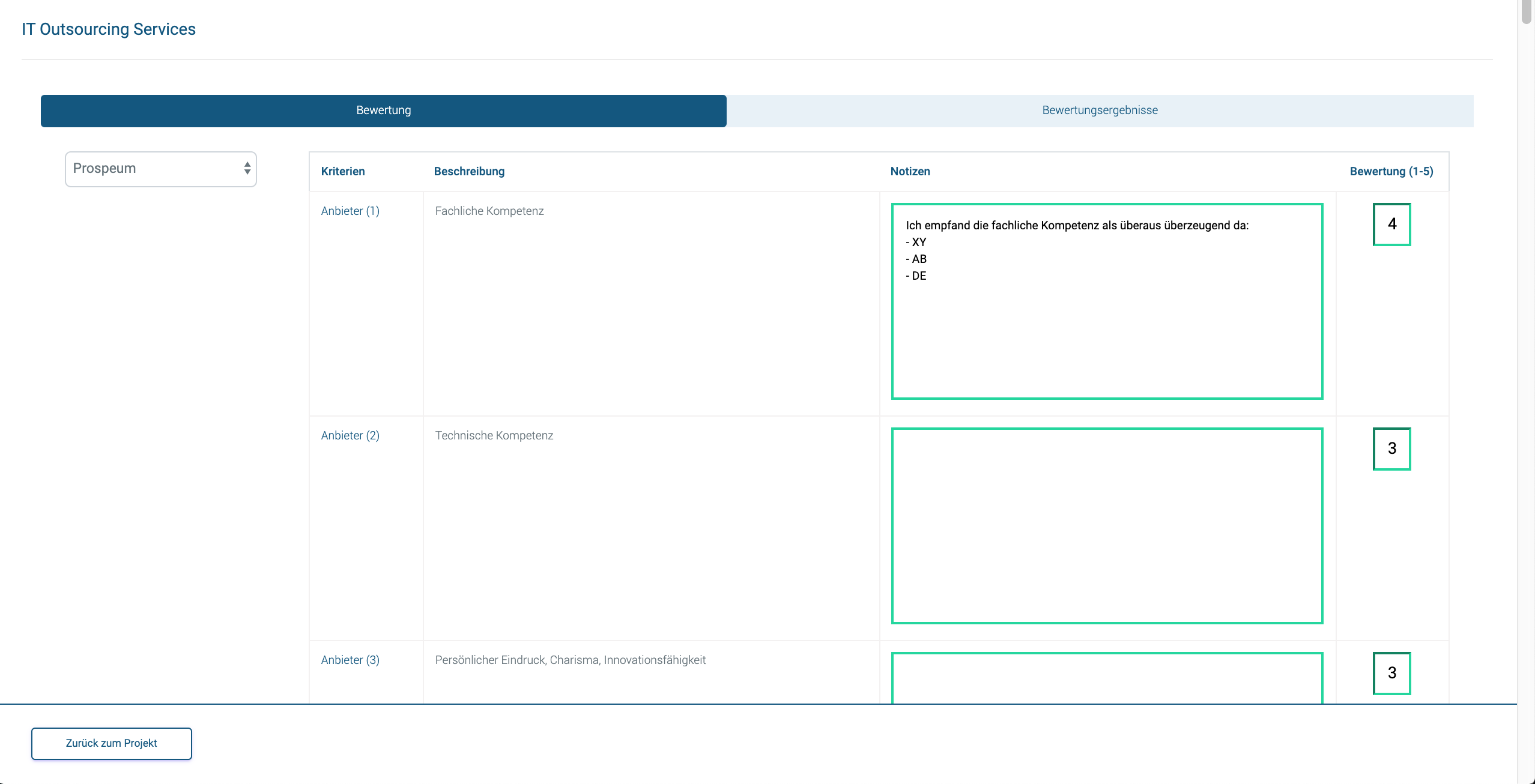Click the Beschreibung column header

[x=469, y=172]
